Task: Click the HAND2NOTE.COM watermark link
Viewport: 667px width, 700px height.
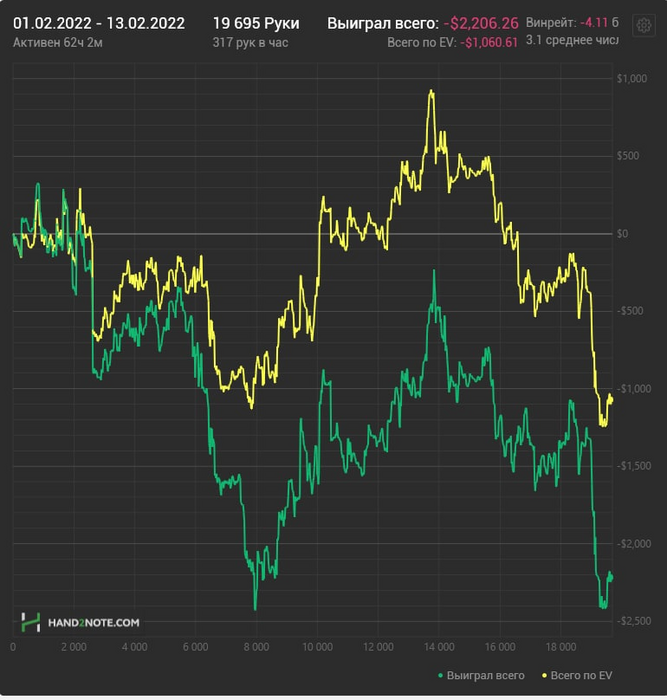Action: click(94, 622)
